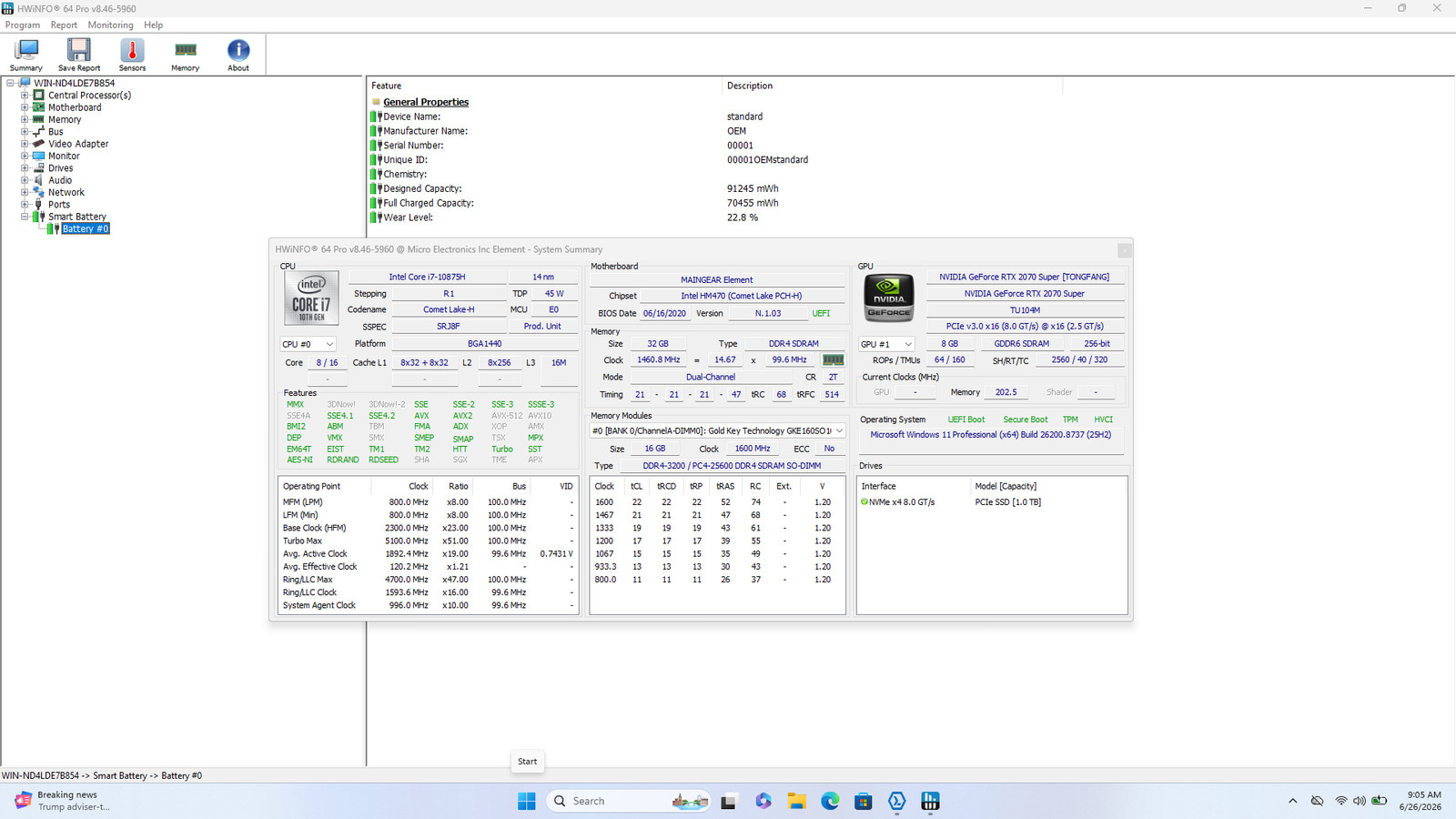Select Battery #0 in the tree
Viewport: 1456px width, 819px height.
tap(86, 229)
